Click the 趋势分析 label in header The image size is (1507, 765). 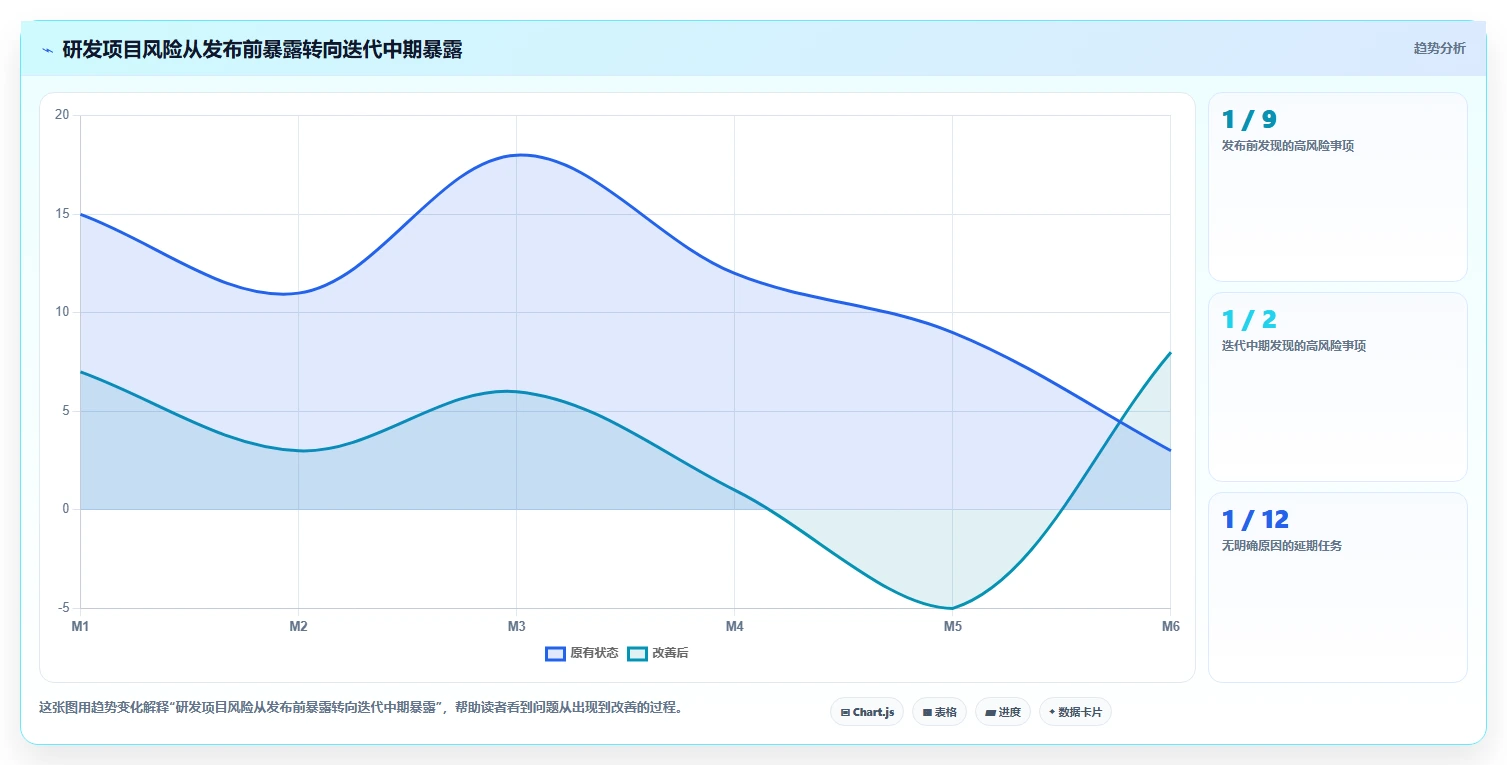click(1439, 48)
